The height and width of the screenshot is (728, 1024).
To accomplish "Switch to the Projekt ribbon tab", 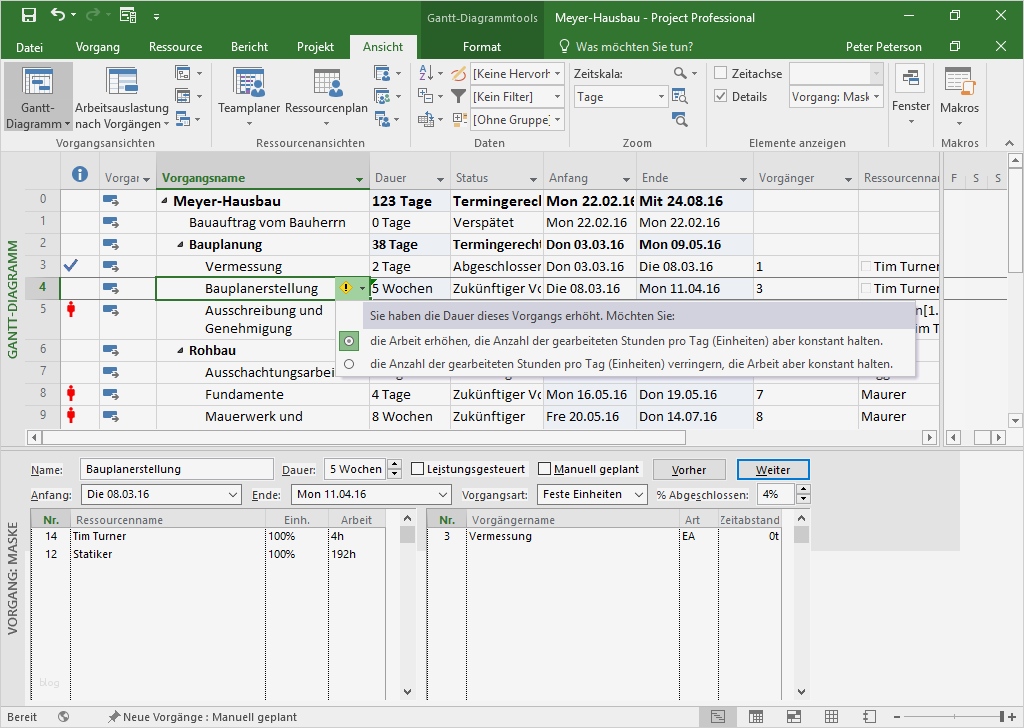I will coord(315,47).
